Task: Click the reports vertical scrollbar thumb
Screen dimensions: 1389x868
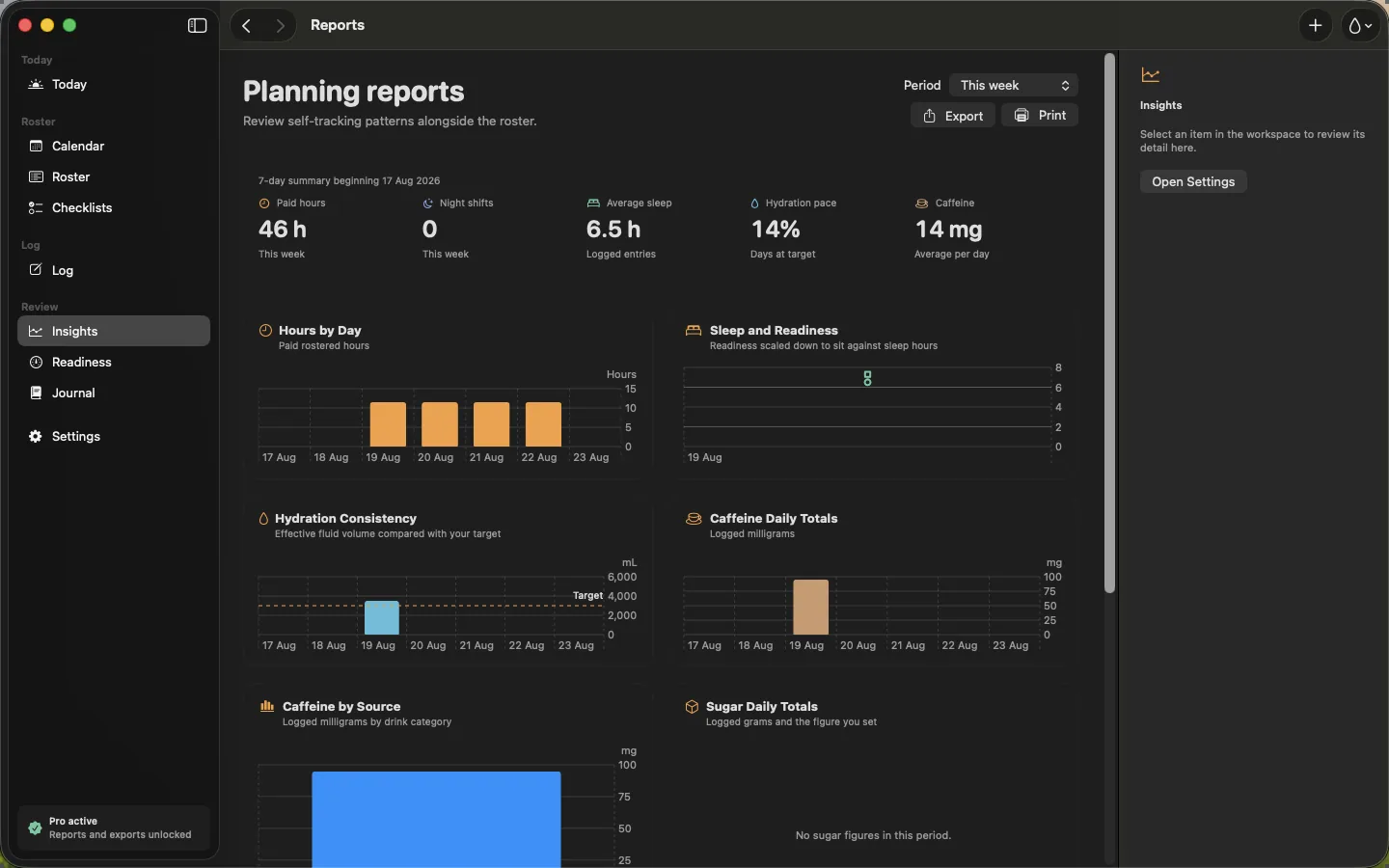Action: point(1110,323)
